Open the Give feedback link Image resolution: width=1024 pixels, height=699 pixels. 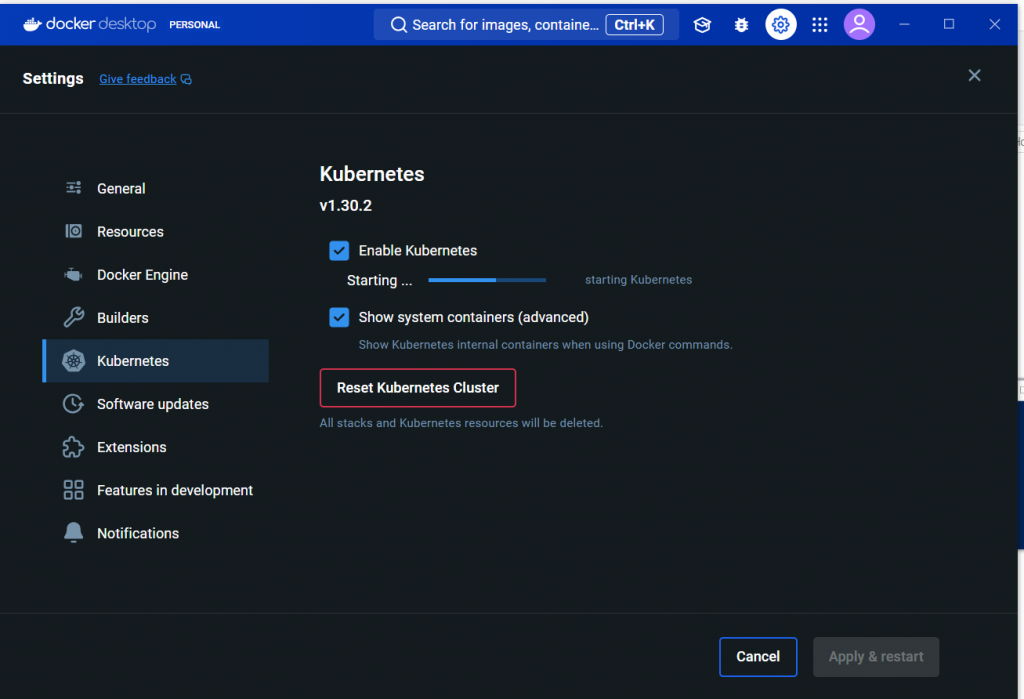(x=138, y=79)
